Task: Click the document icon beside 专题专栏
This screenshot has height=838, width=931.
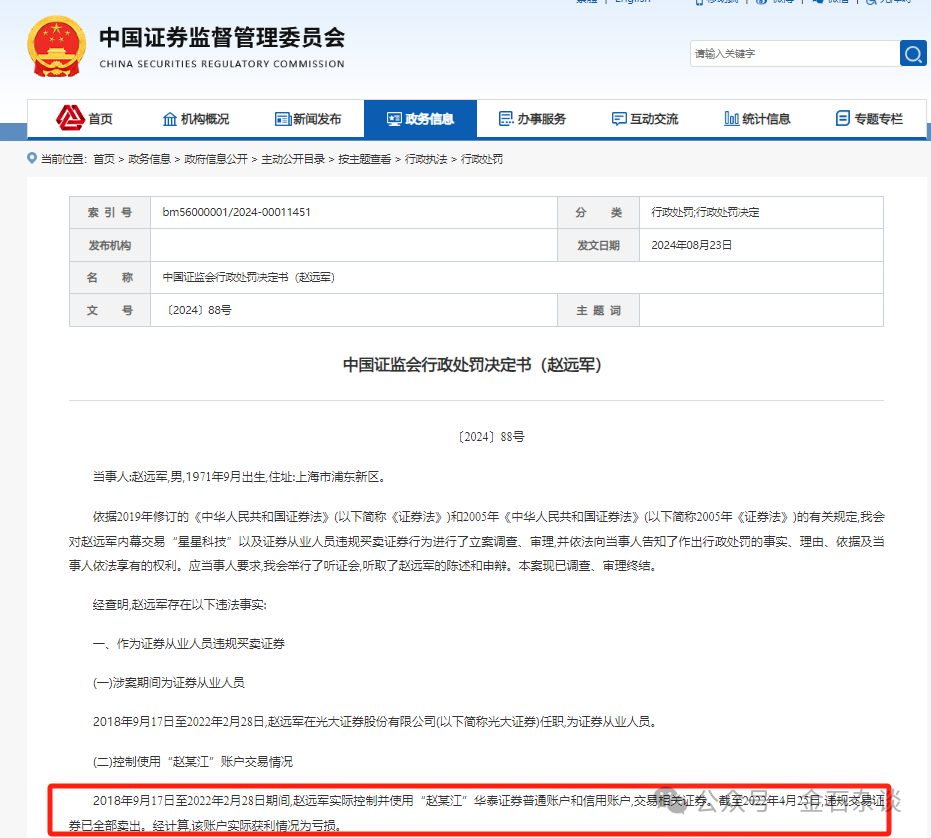Action: (843, 119)
